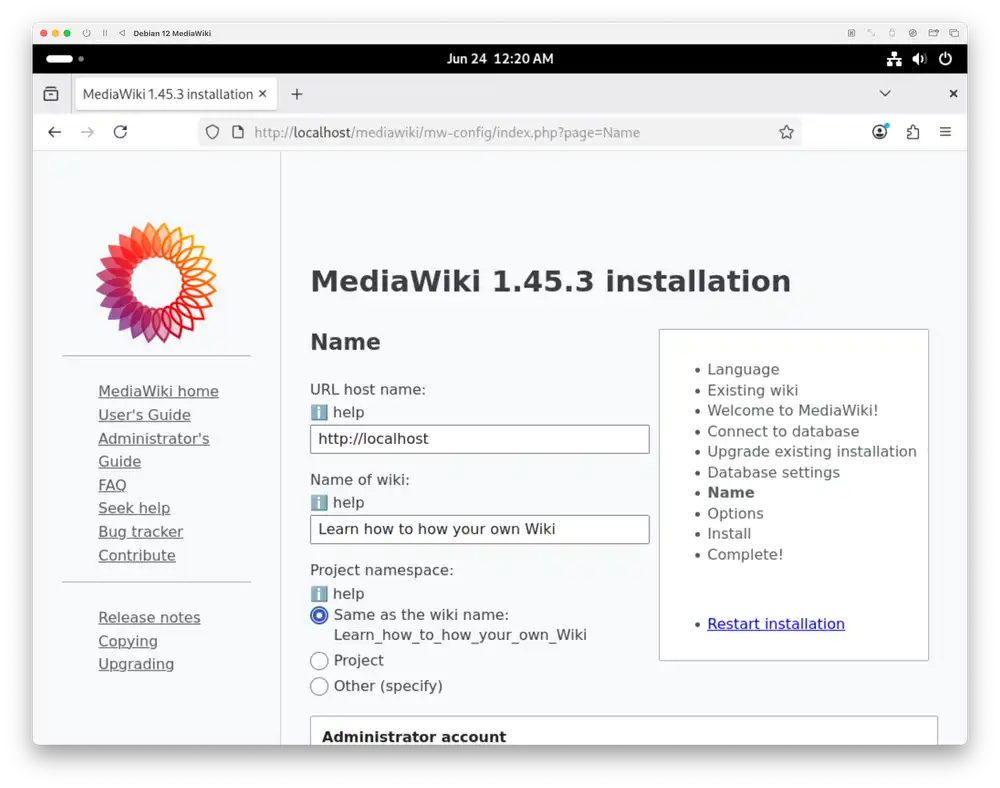Expand the list all tabs chevron
Image resolution: width=1000 pixels, height=788 pixels.
[x=885, y=94]
